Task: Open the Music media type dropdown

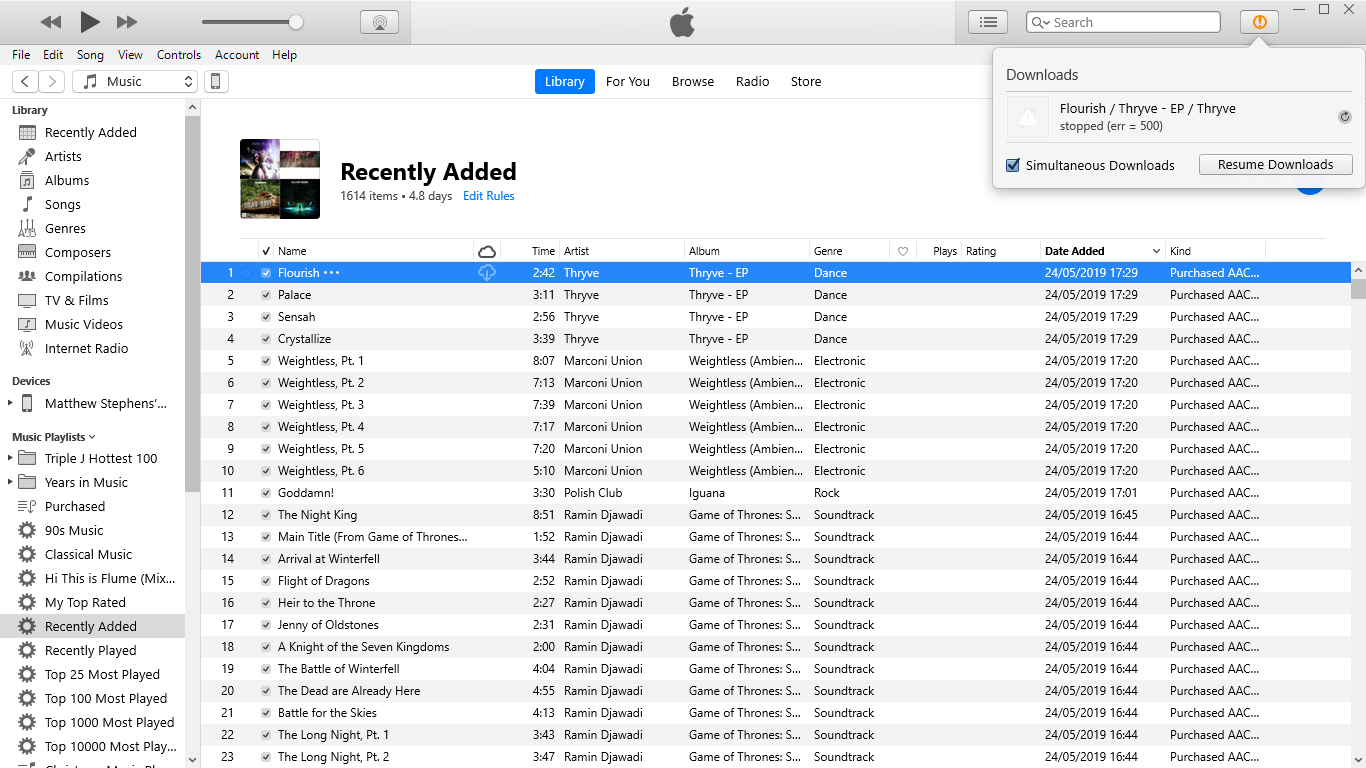Action: pos(135,82)
